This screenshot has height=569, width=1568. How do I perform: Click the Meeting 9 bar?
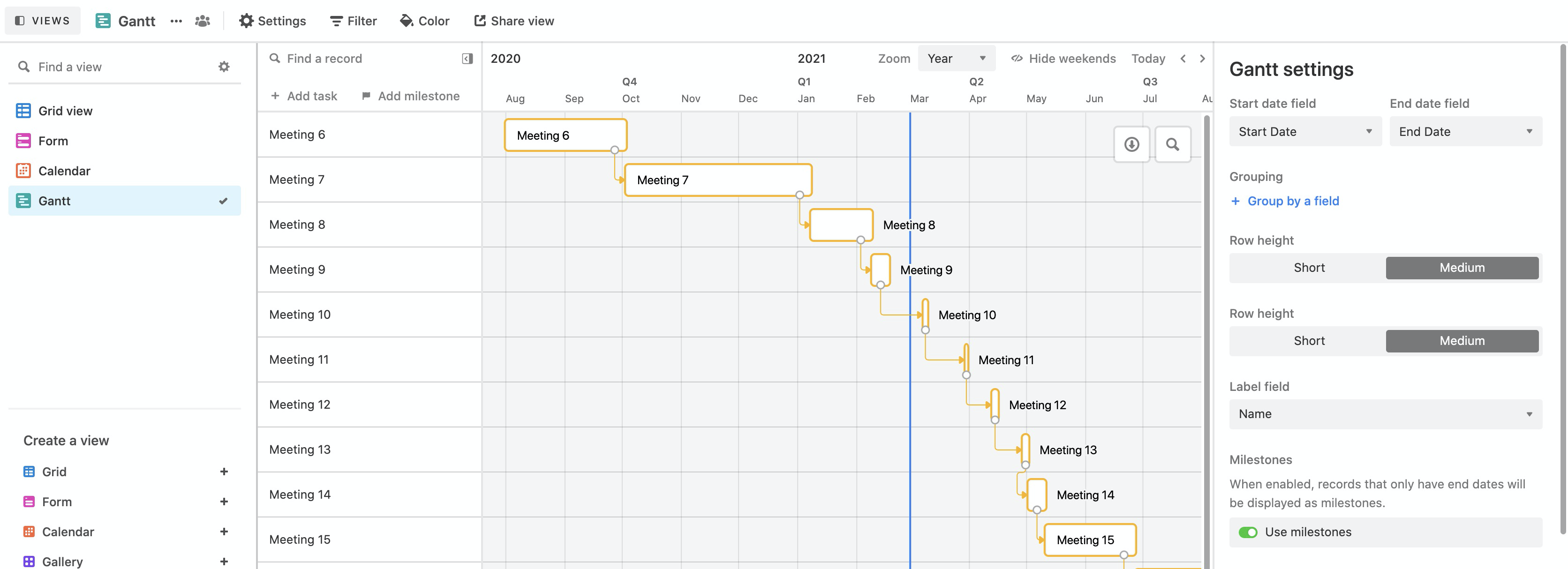coord(880,270)
